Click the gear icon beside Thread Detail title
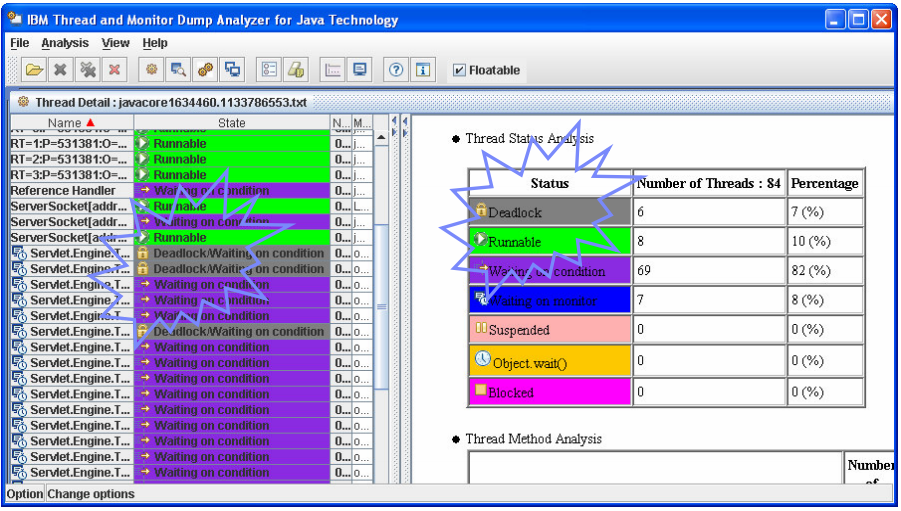 tap(23, 102)
